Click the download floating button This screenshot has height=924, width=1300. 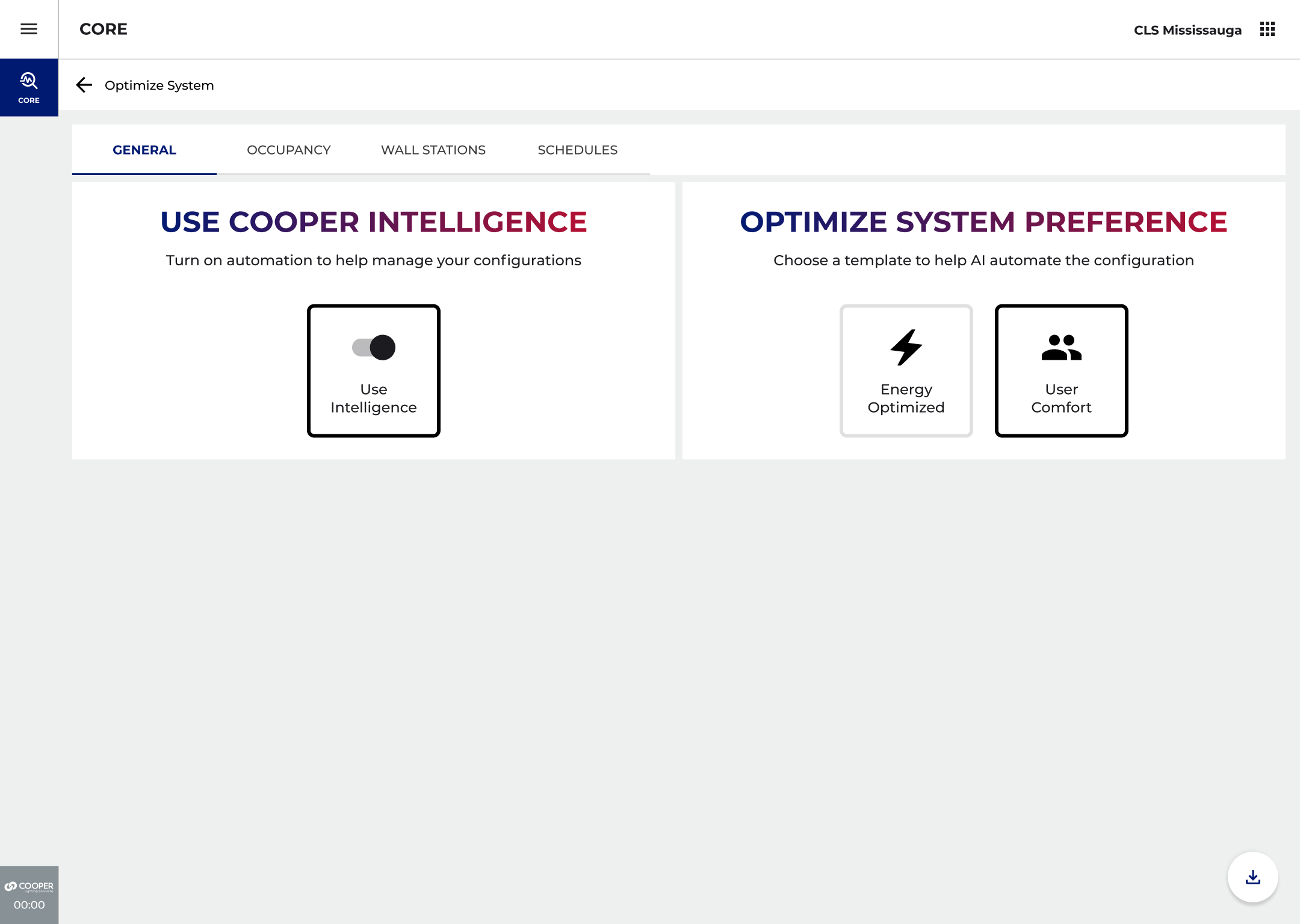click(x=1252, y=877)
